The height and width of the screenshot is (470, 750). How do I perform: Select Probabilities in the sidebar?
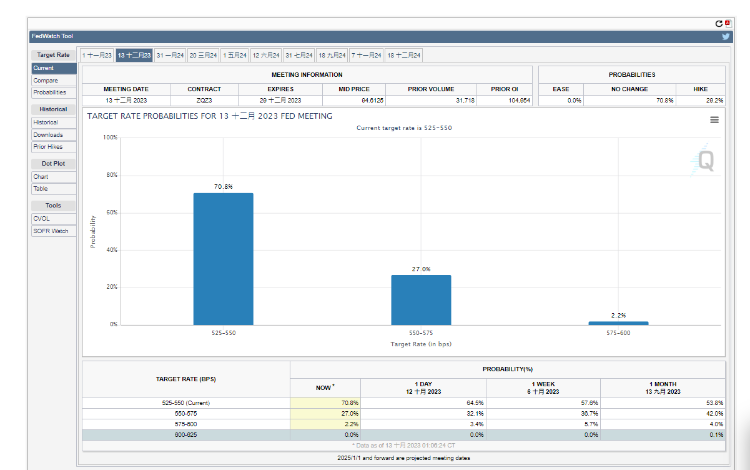tap(50, 92)
